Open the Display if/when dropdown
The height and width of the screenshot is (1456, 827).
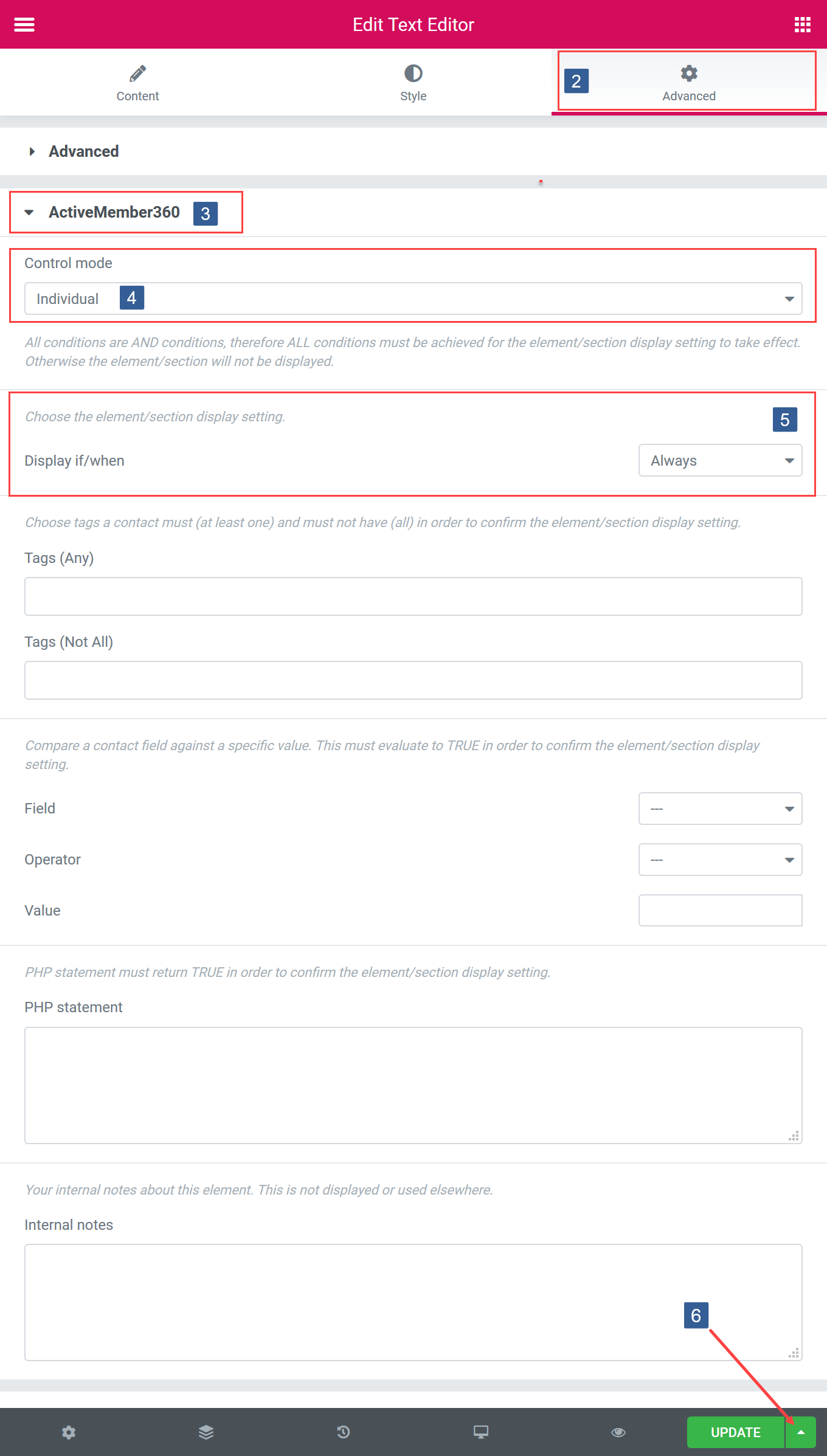pyautogui.click(x=720, y=460)
